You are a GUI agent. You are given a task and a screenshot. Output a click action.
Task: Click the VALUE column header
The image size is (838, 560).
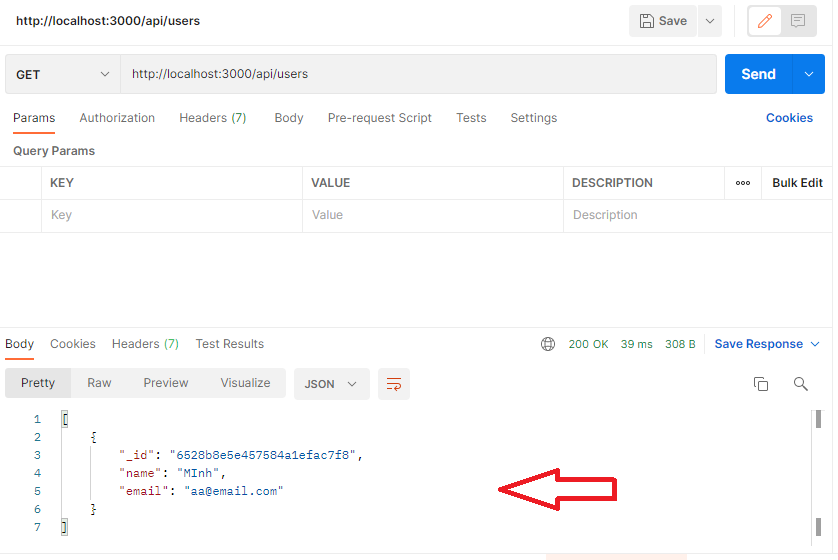[x=331, y=183]
